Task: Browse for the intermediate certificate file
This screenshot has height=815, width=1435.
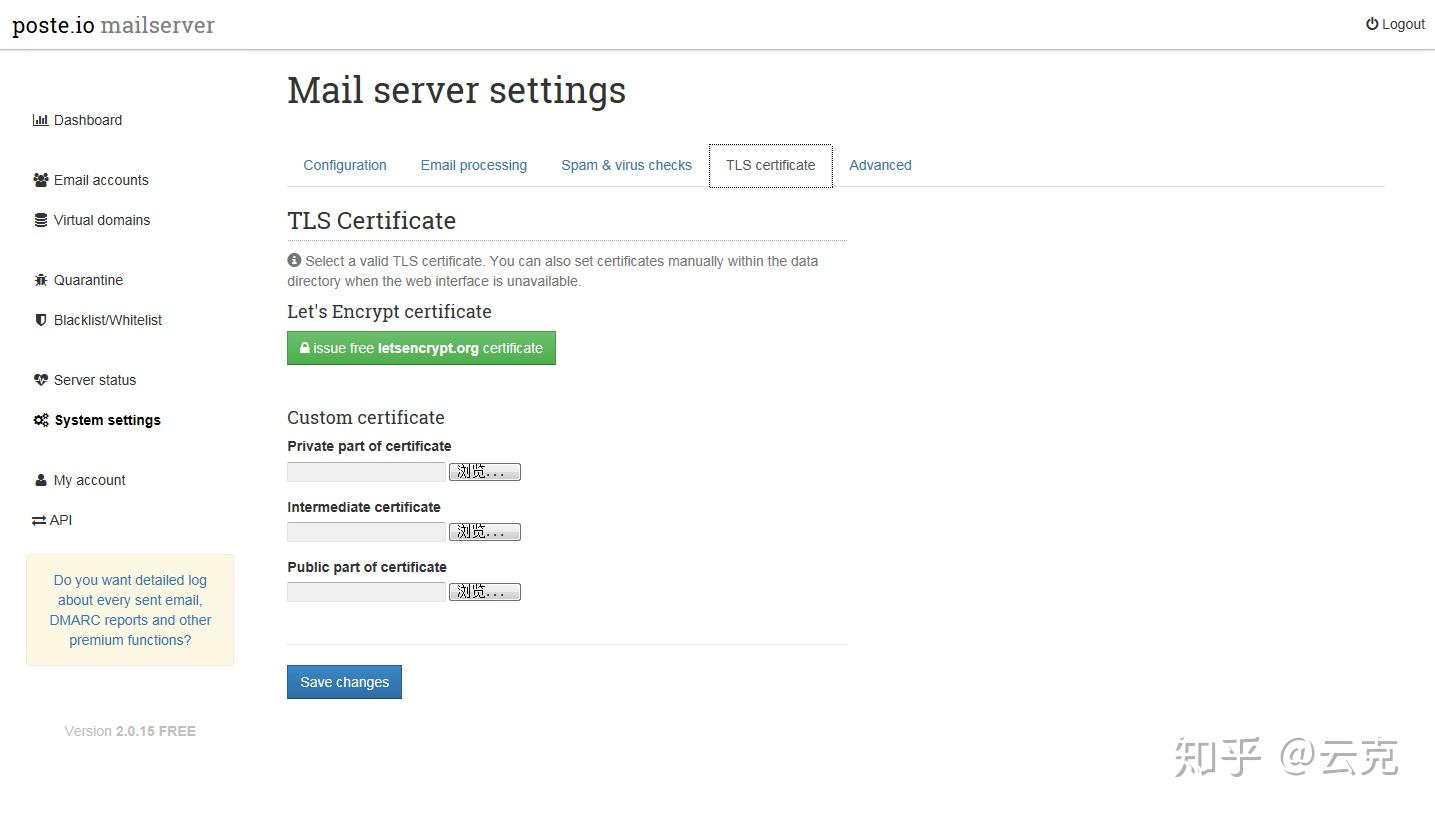Action: point(485,532)
